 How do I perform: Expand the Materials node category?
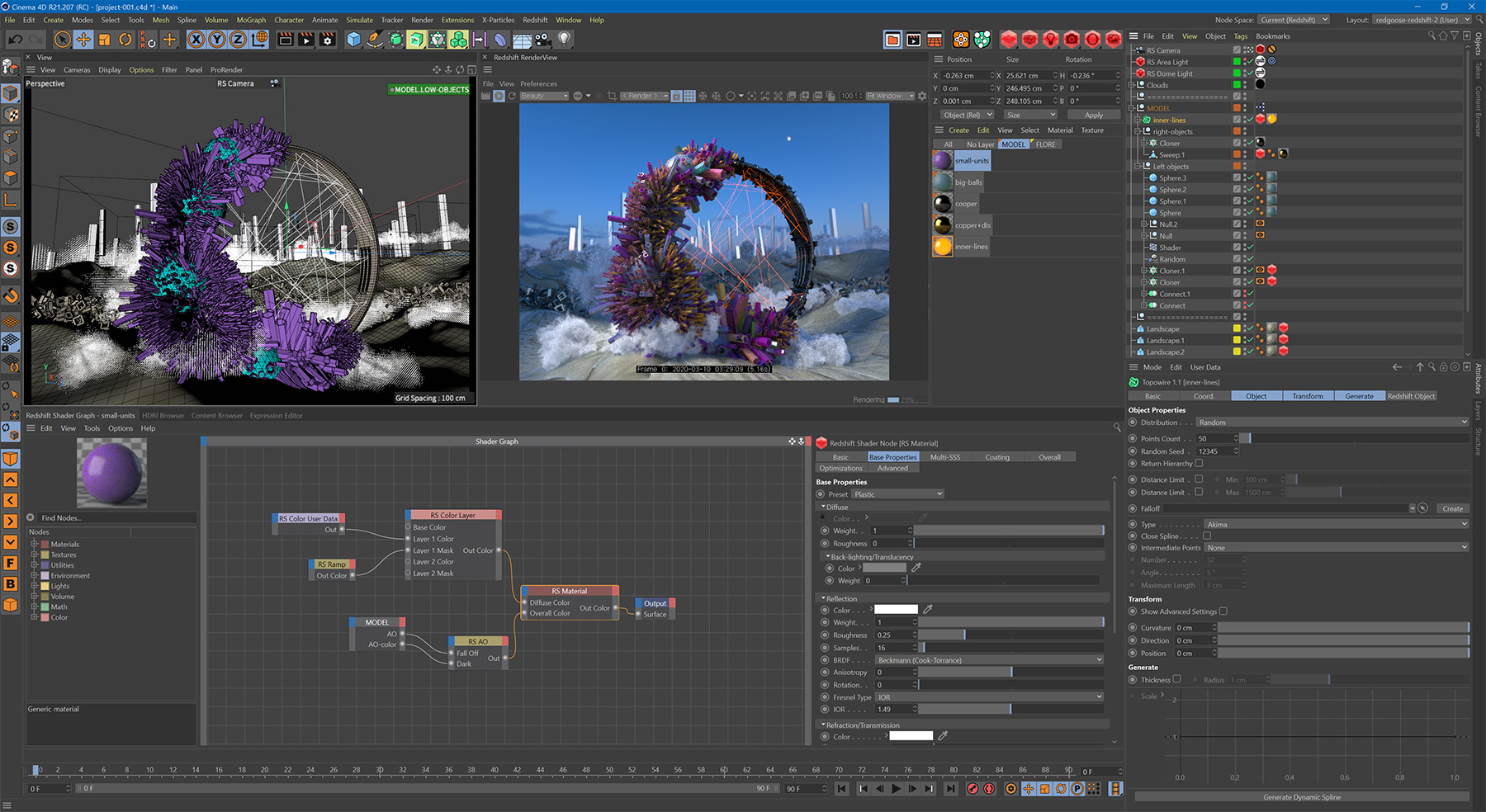tap(35, 545)
